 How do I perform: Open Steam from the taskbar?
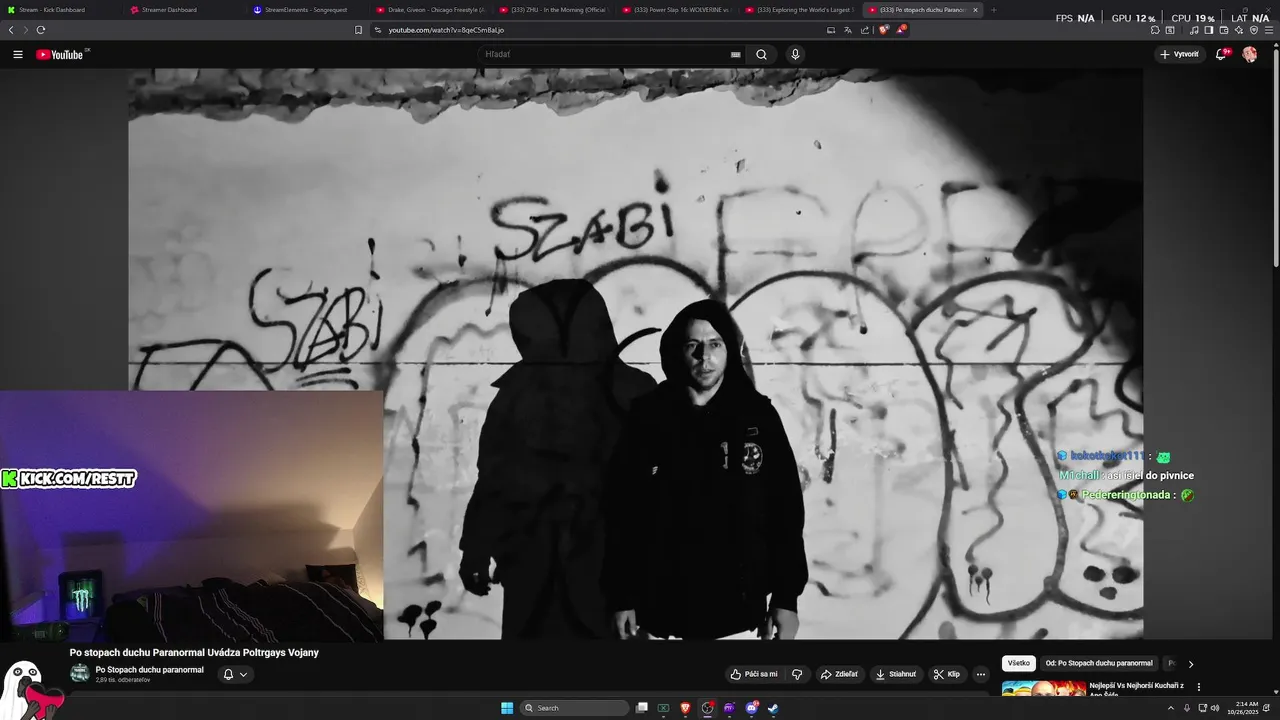click(773, 708)
